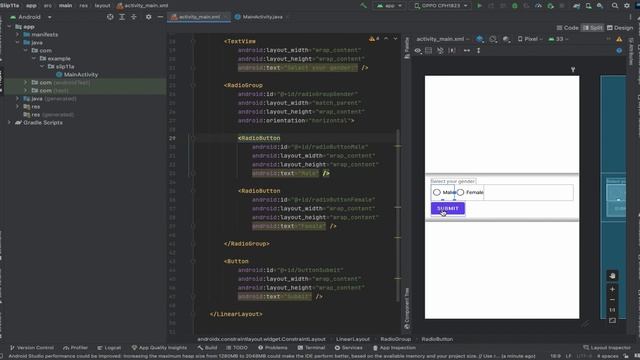Screen dimensions: 640x360
Task: Click LinearLayout in the editor breadcrumb
Action: tap(353, 339)
